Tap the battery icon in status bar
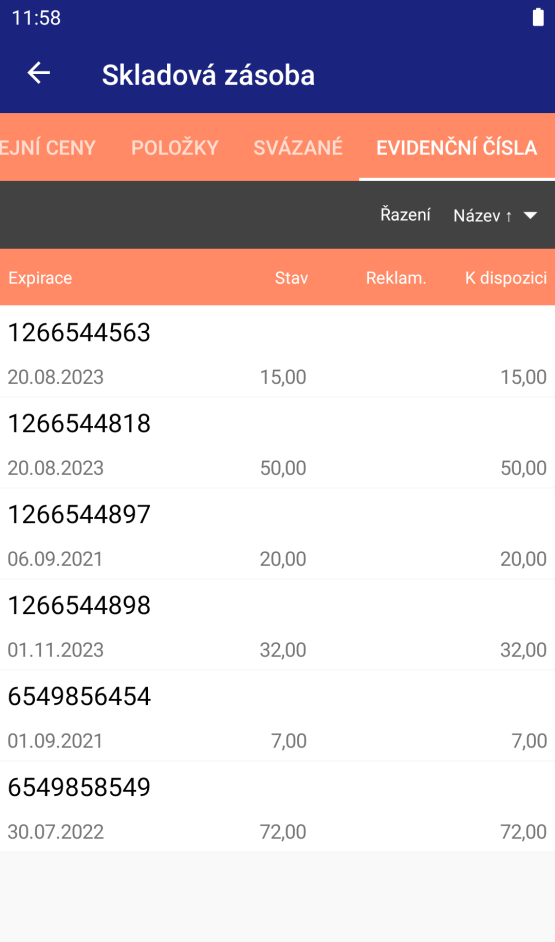The image size is (555, 942). pos(538,17)
